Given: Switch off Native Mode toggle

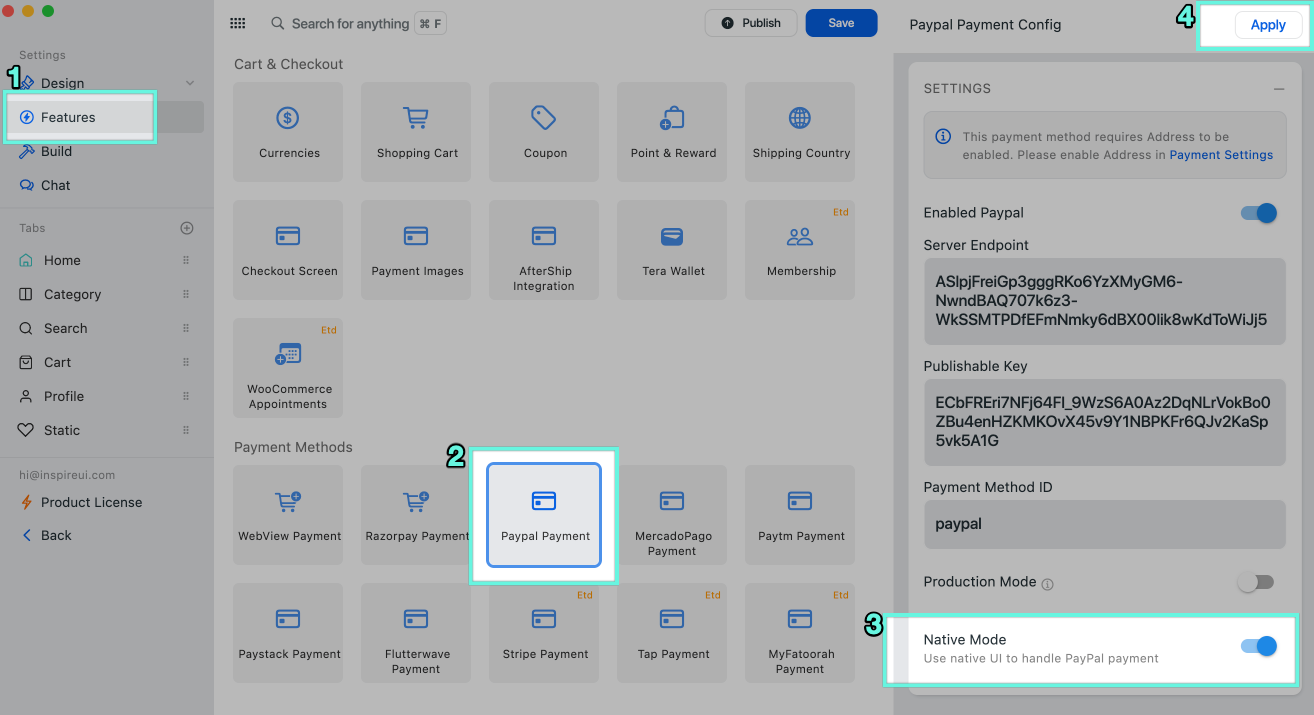Looking at the screenshot, I should pyautogui.click(x=1258, y=646).
